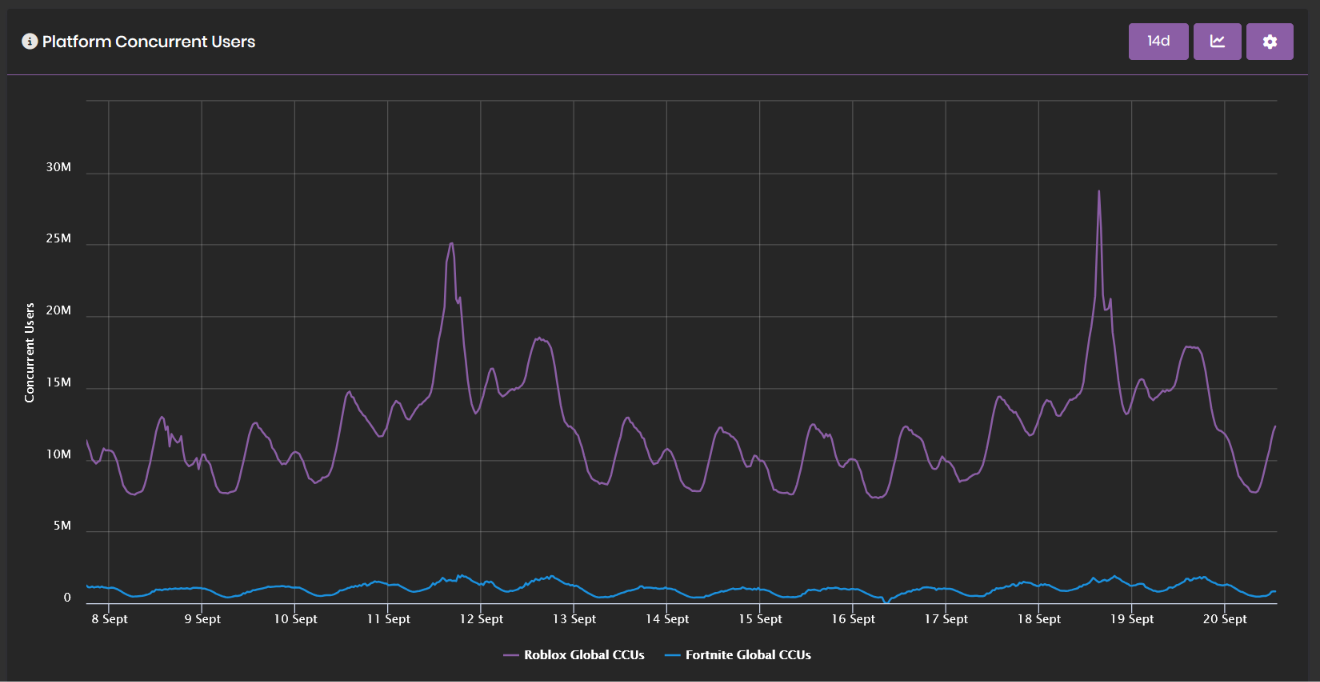The width and height of the screenshot is (1320, 682).
Task: Select the 12 Sept axis label
Action: click(x=481, y=619)
